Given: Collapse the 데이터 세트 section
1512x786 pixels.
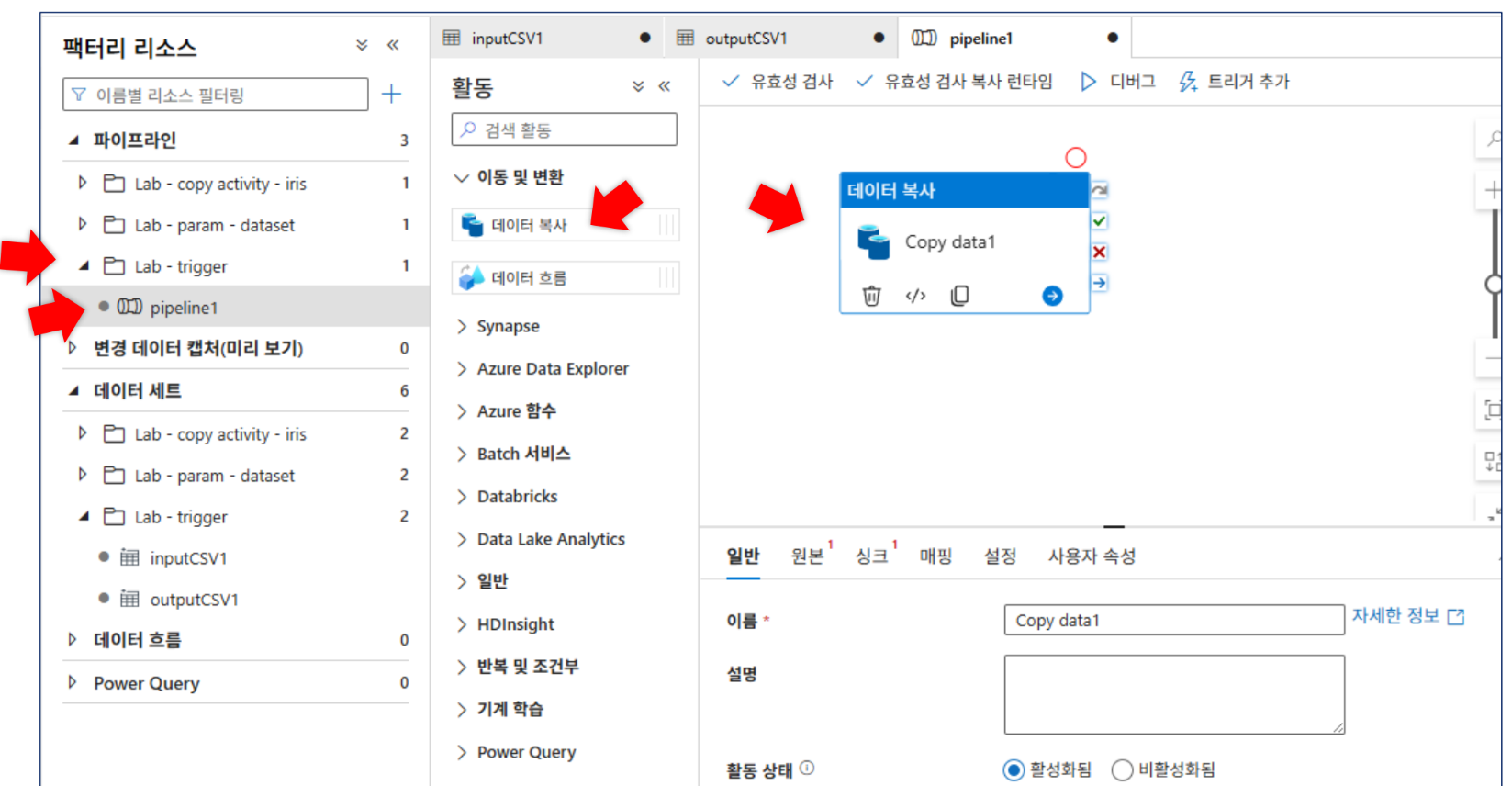Looking at the screenshot, I should coord(74,391).
